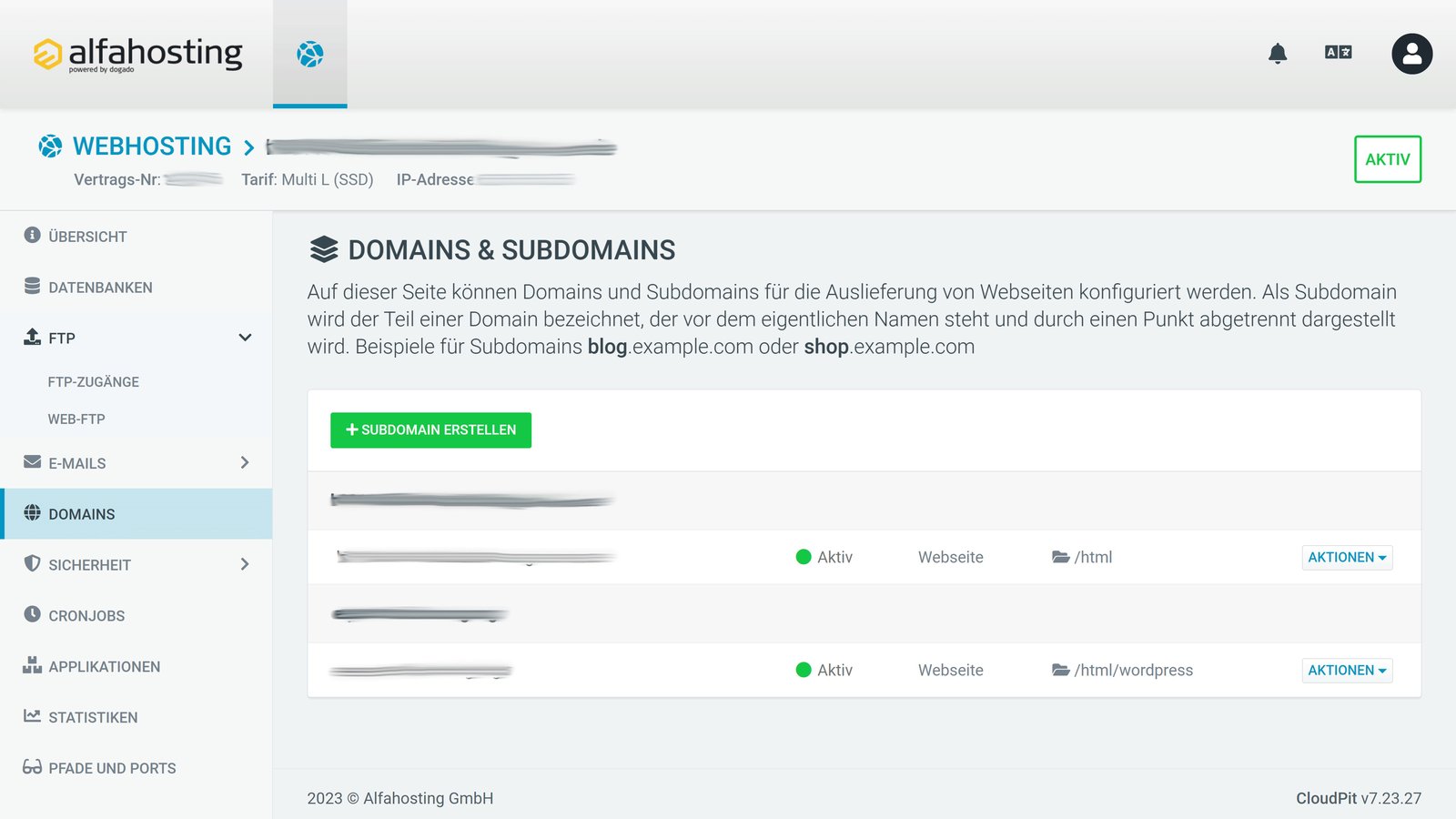Click the green Aktiv indicator of the first domain

tap(804, 556)
